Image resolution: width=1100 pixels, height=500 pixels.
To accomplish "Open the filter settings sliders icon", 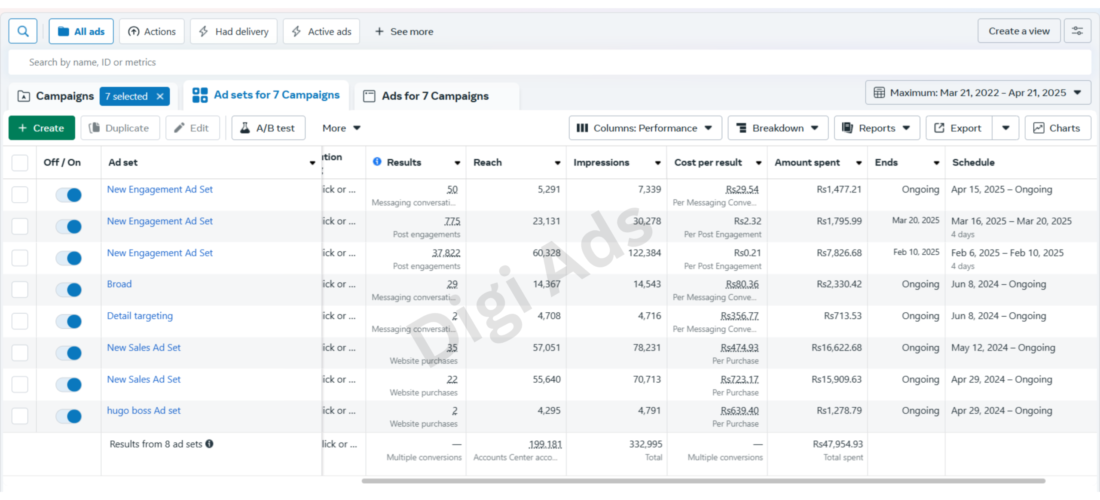I will click(1078, 31).
